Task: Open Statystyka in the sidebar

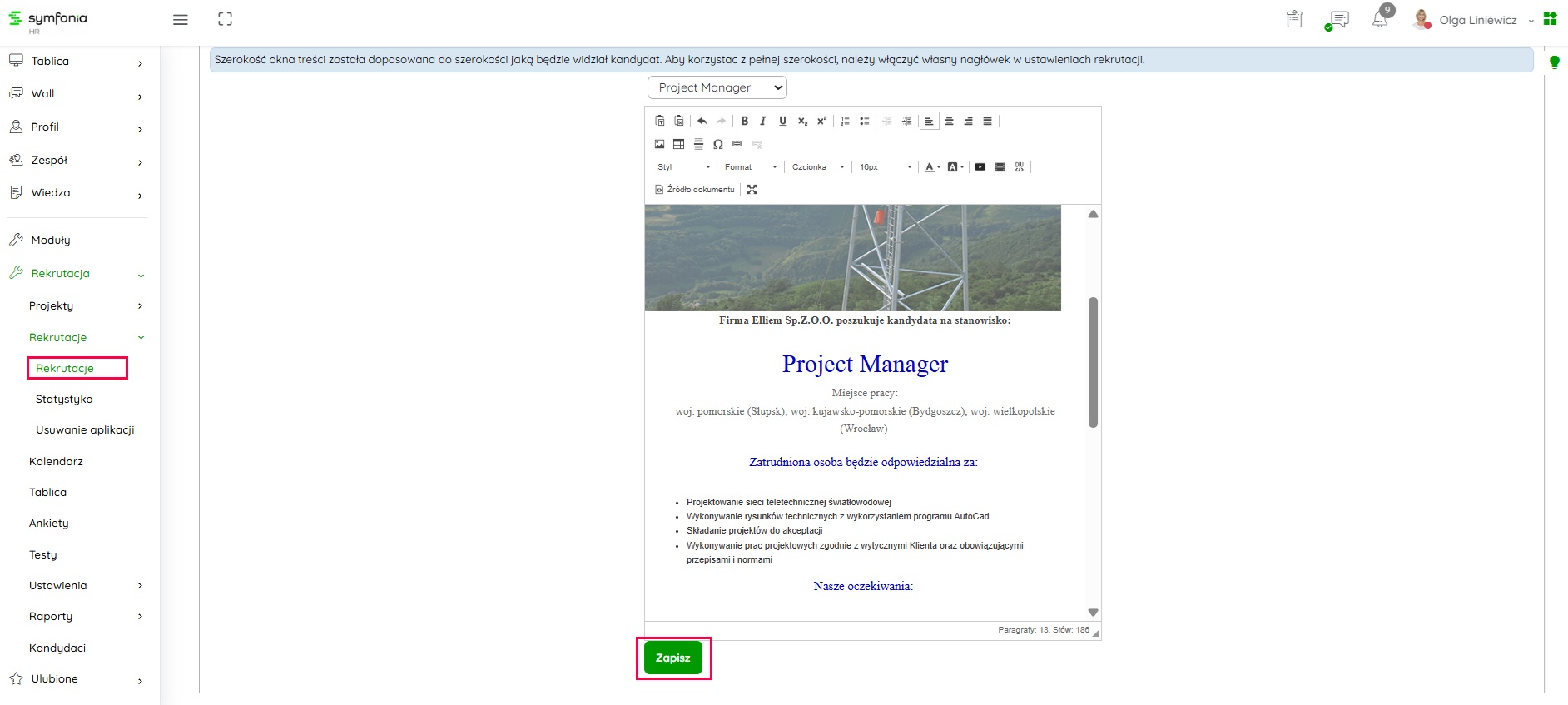Action: [x=64, y=400]
